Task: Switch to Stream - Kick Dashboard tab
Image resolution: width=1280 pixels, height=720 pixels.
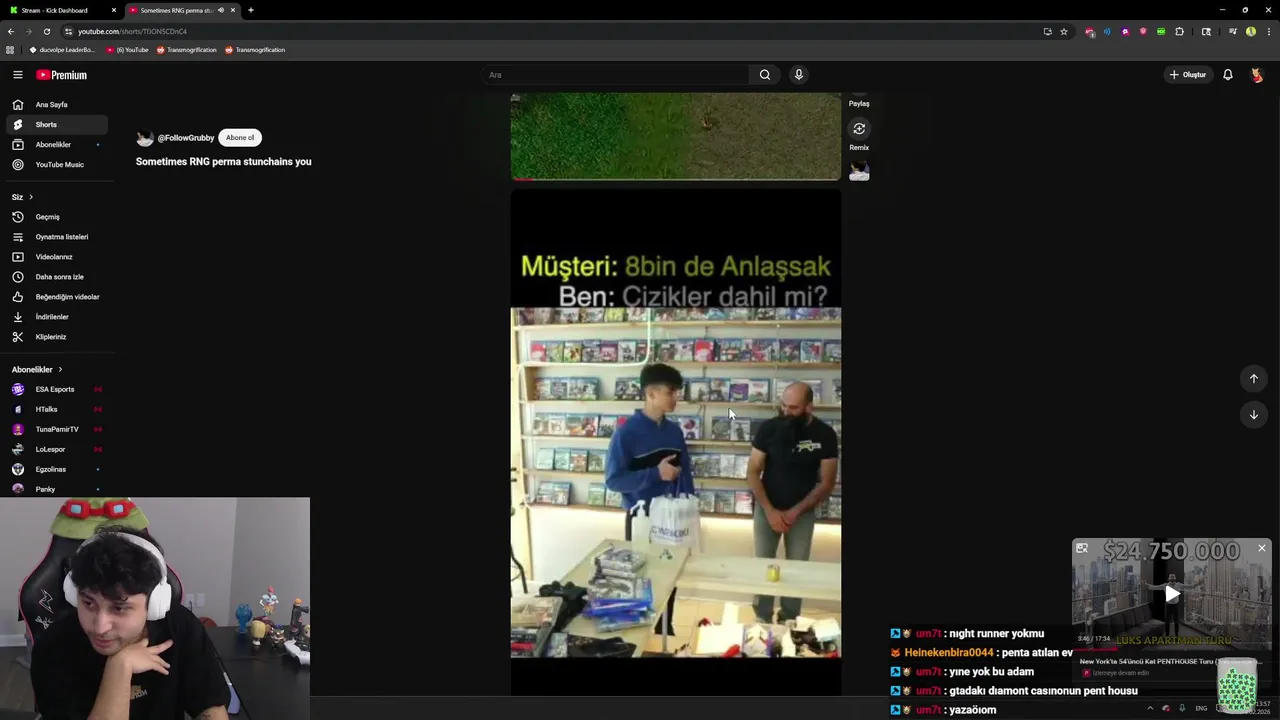Action: [60, 10]
